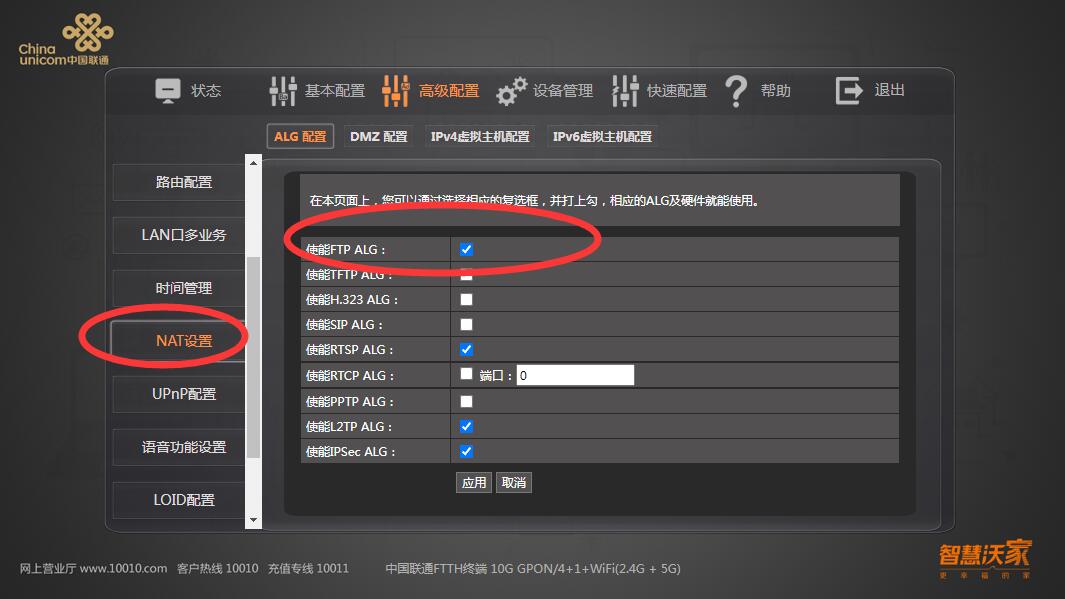Click the 退出 logout arrow icon

pos(849,91)
